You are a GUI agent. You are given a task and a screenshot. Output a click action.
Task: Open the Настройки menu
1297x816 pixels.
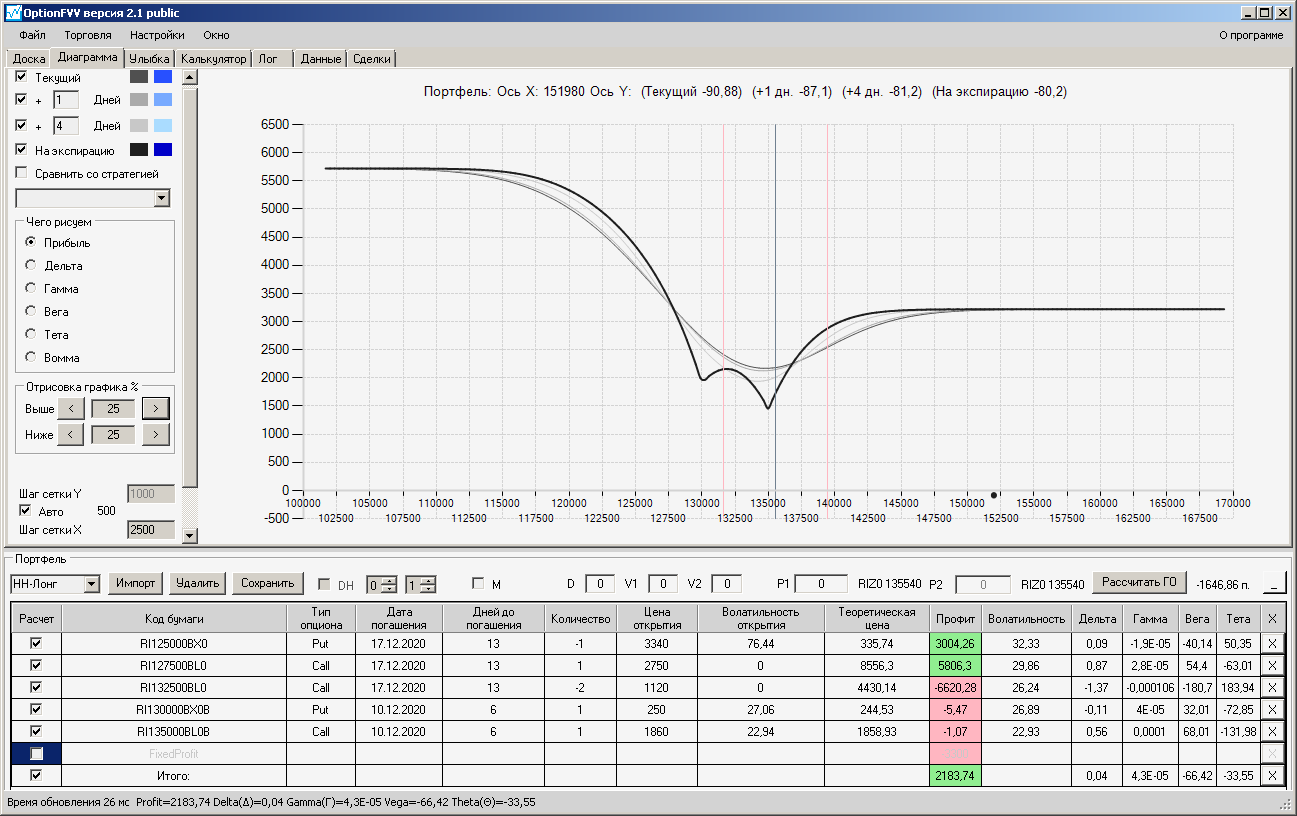tap(157, 35)
